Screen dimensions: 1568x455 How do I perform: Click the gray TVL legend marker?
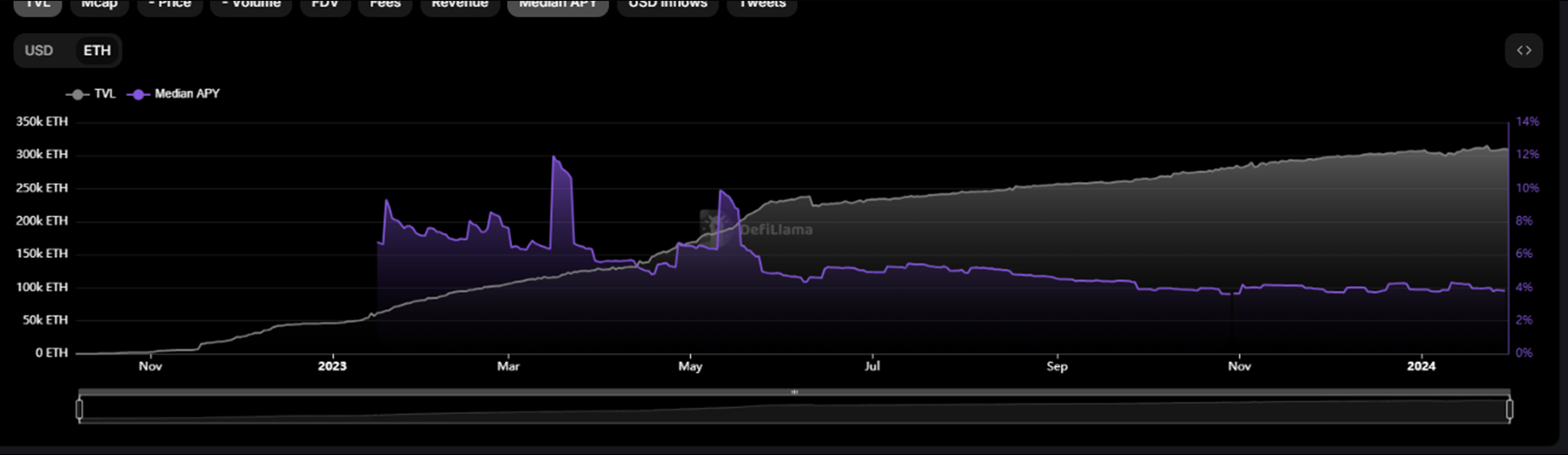tap(77, 94)
